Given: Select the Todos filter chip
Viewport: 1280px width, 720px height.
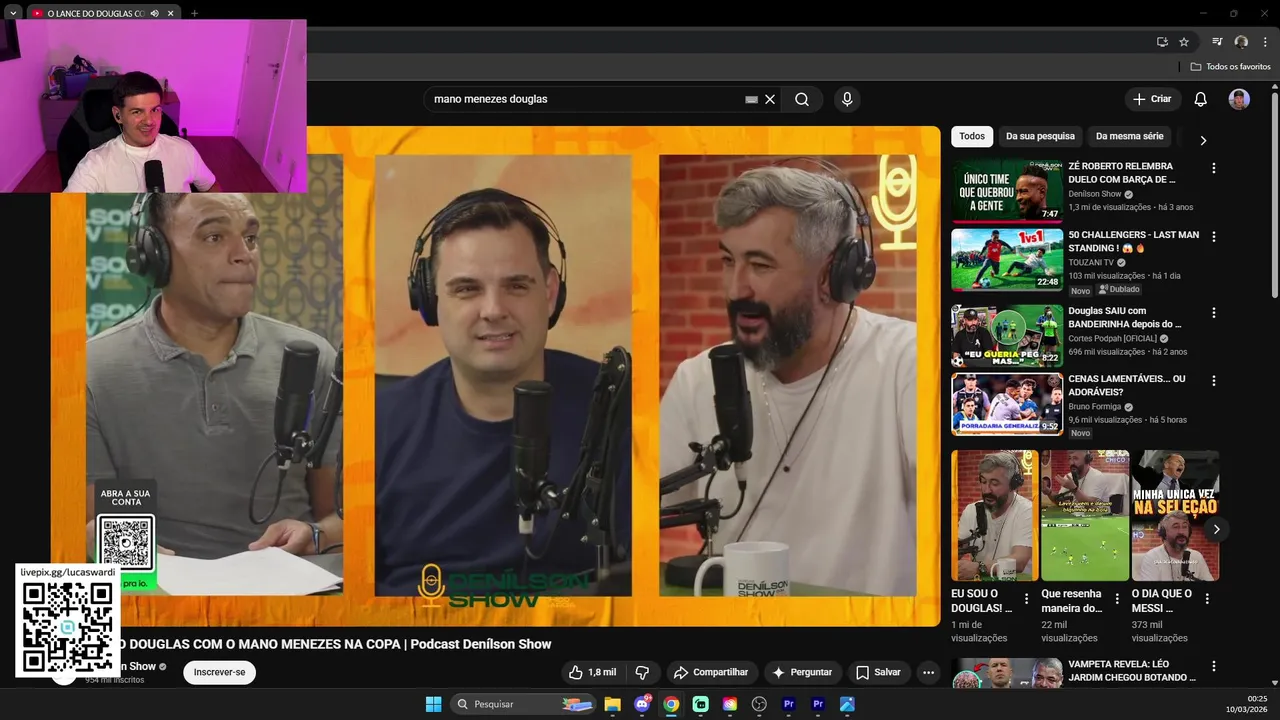Looking at the screenshot, I should 972,136.
